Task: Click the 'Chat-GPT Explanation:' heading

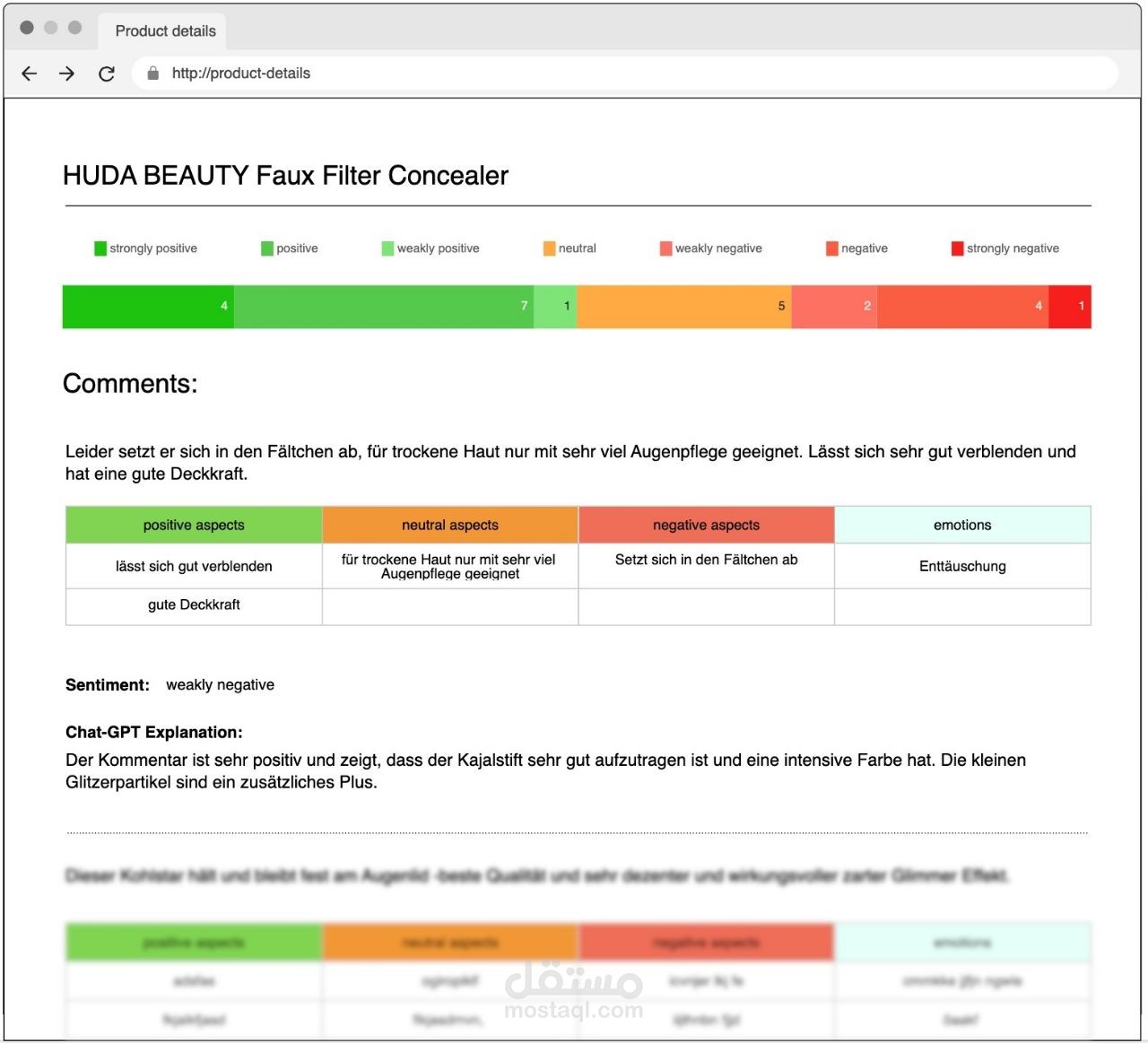Action: click(x=154, y=732)
